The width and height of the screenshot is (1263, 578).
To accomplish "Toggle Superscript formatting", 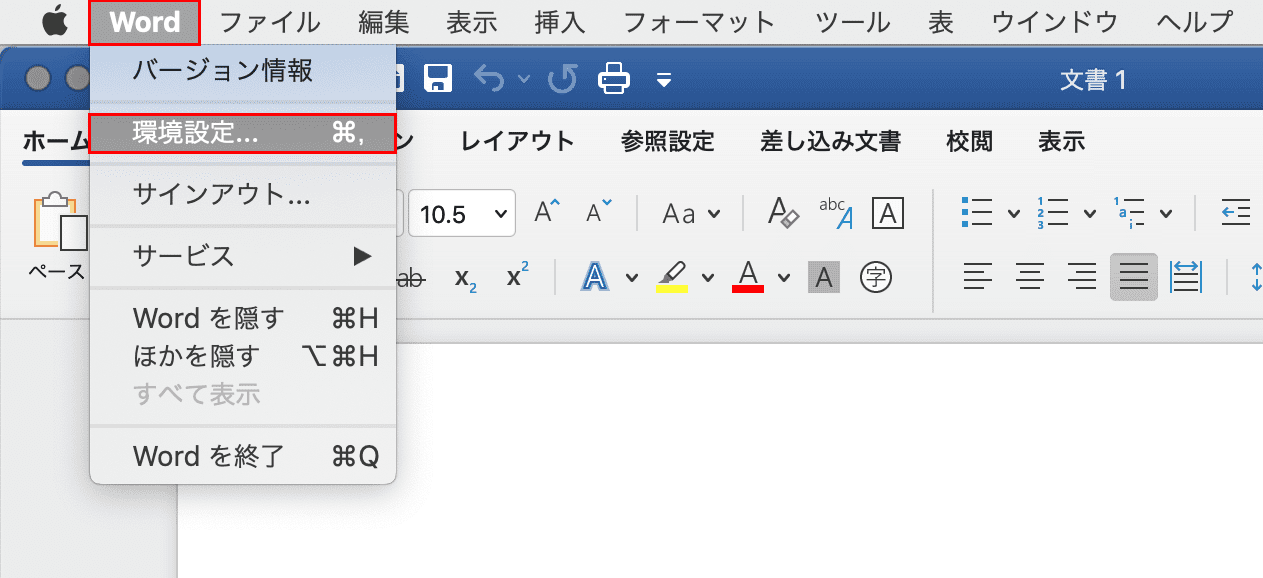I will (517, 276).
